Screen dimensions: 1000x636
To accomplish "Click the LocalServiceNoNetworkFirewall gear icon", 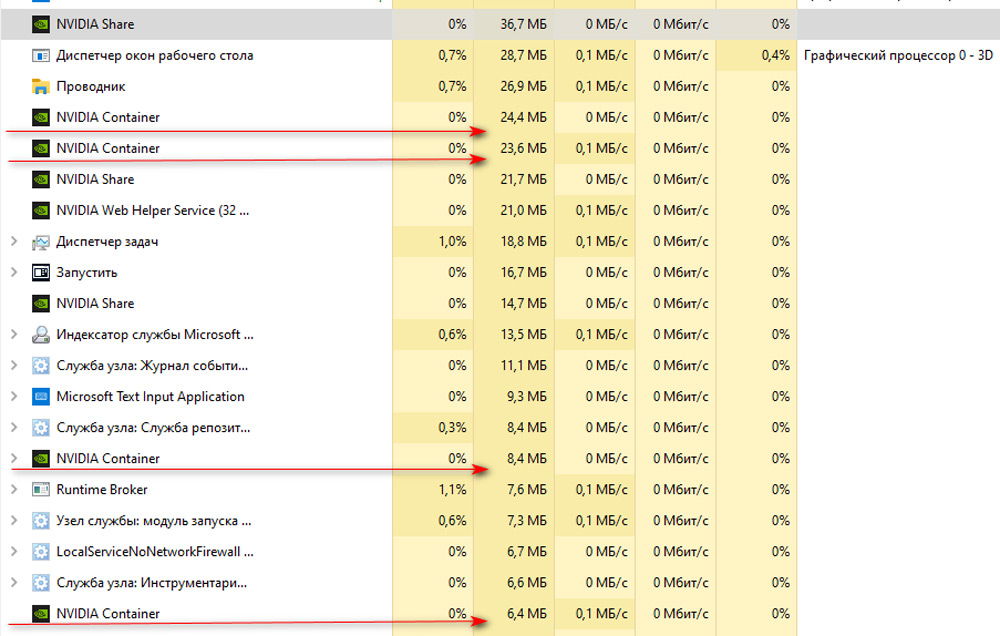I will click(x=41, y=551).
